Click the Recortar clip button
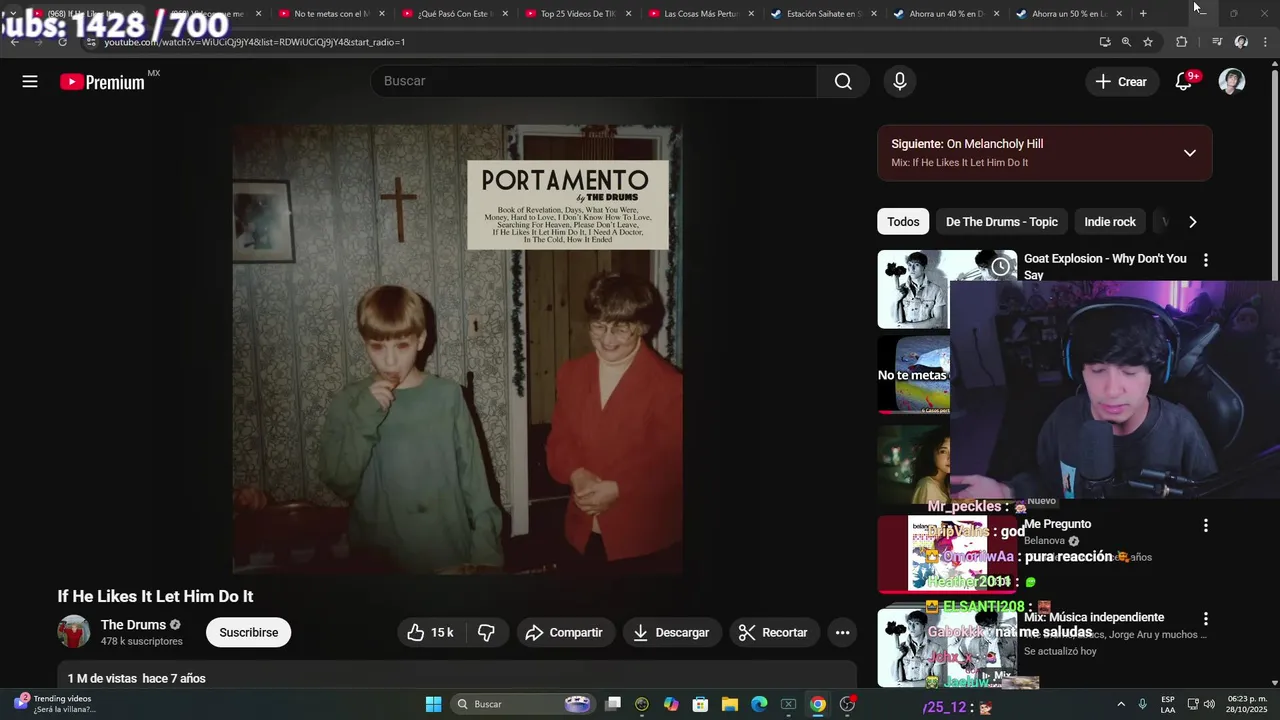The height and width of the screenshot is (720, 1280). pos(773,632)
